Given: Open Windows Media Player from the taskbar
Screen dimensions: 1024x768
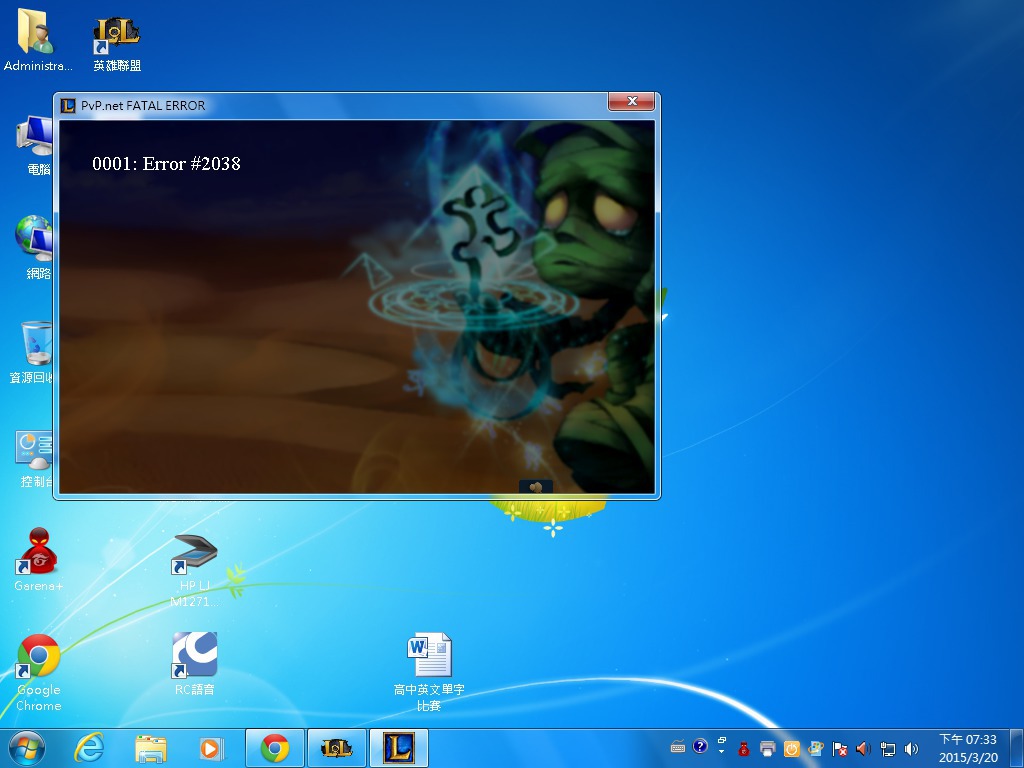Looking at the screenshot, I should pos(211,748).
